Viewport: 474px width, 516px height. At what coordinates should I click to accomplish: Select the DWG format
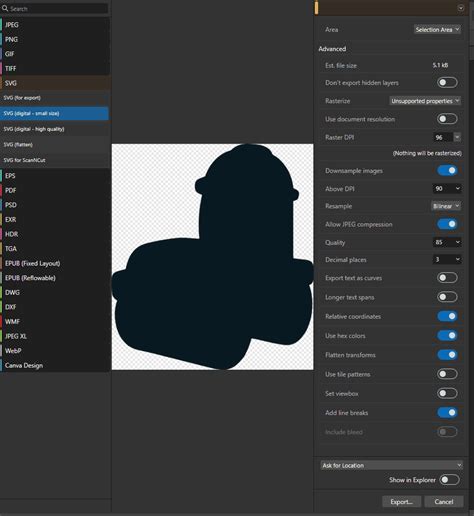[55, 292]
